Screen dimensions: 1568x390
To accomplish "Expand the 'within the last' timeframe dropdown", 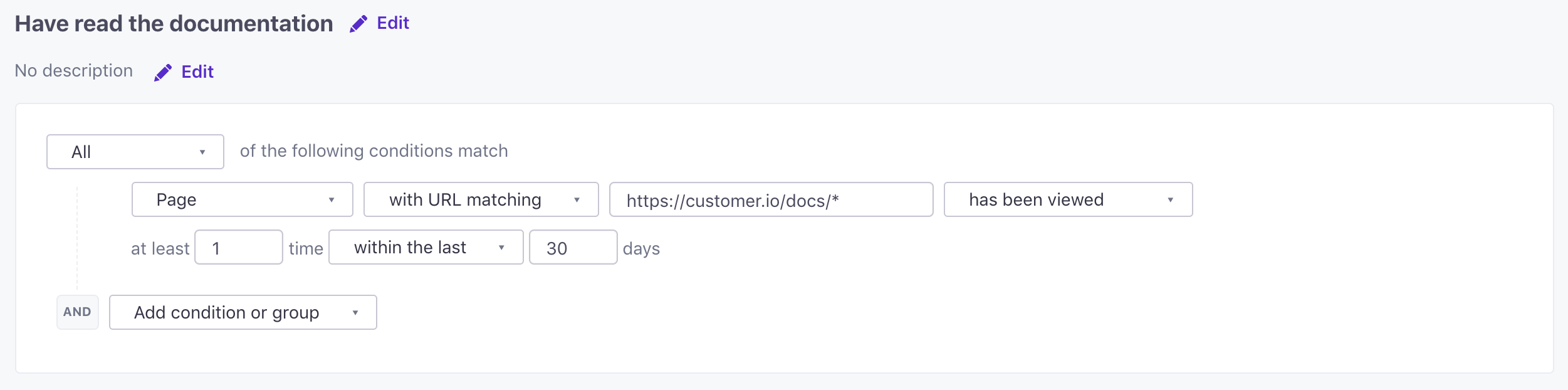I will 426,247.
